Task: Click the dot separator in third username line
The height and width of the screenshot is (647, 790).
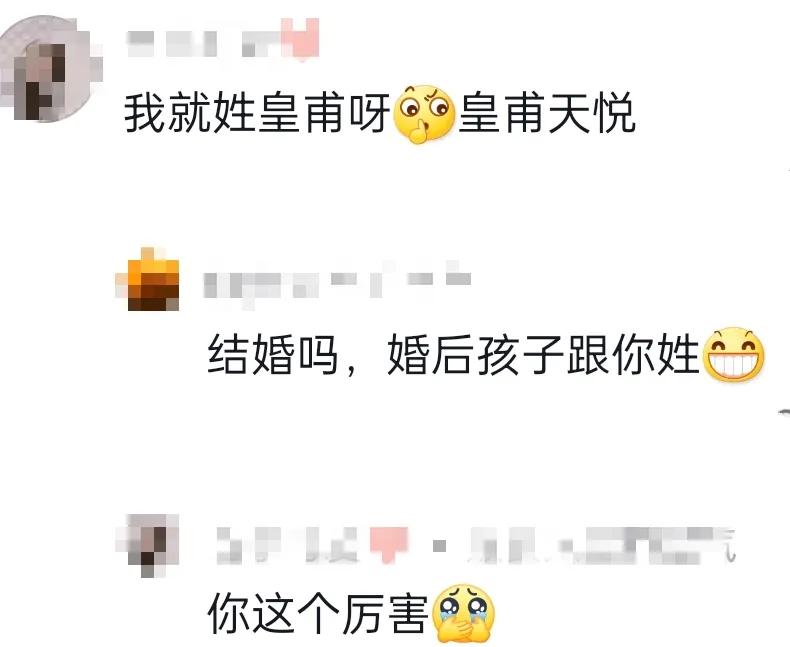Action: 439,545
